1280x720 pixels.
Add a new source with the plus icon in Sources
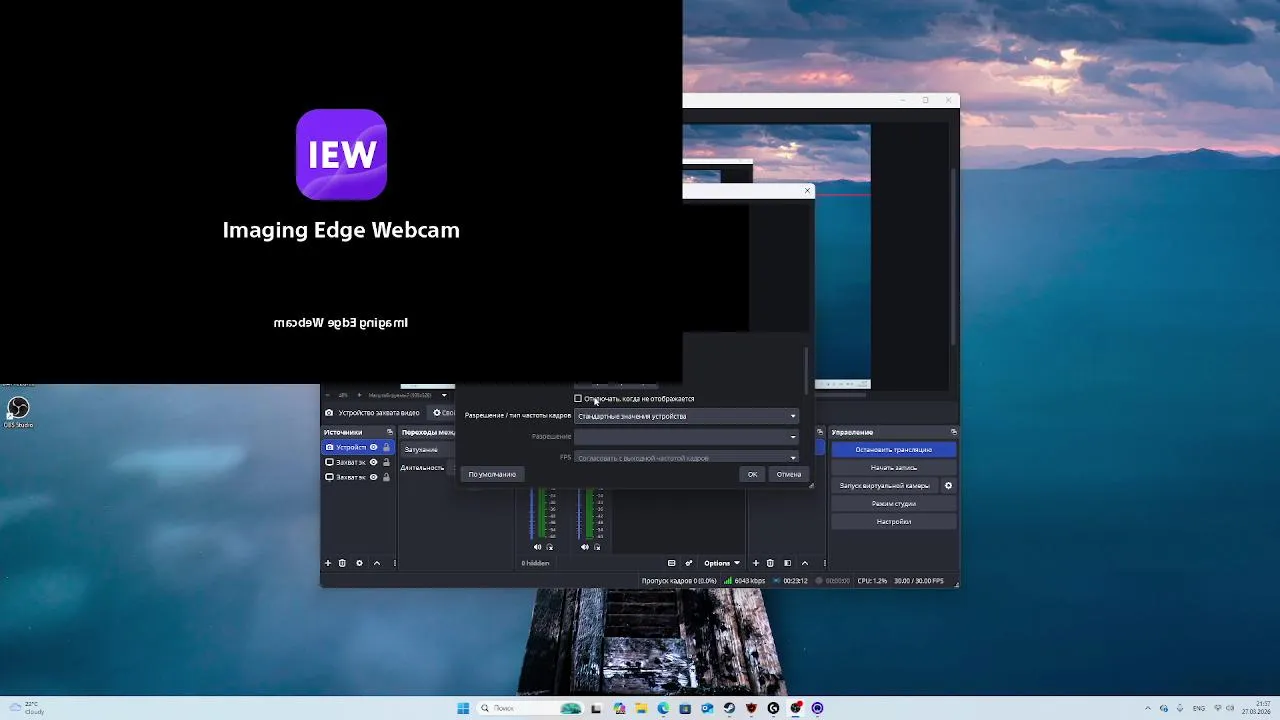click(x=327, y=563)
